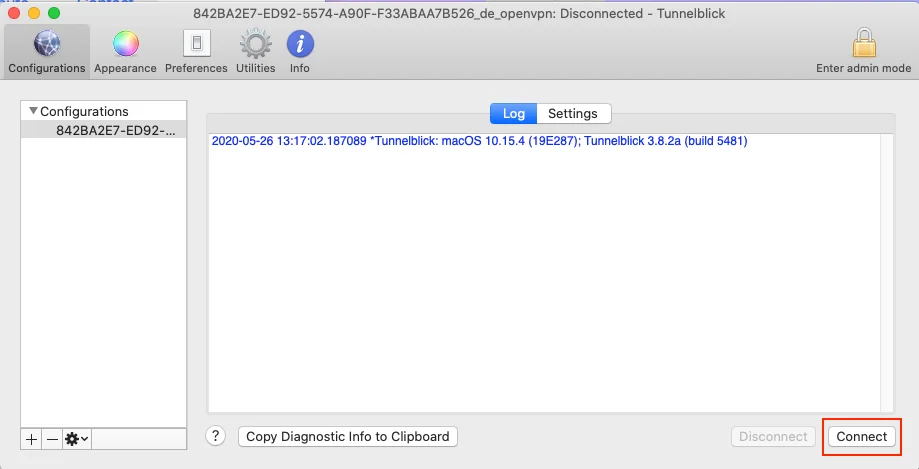This screenshot has height=469, width=919.
Task: Open the Info pane
Action: point(300,51)
